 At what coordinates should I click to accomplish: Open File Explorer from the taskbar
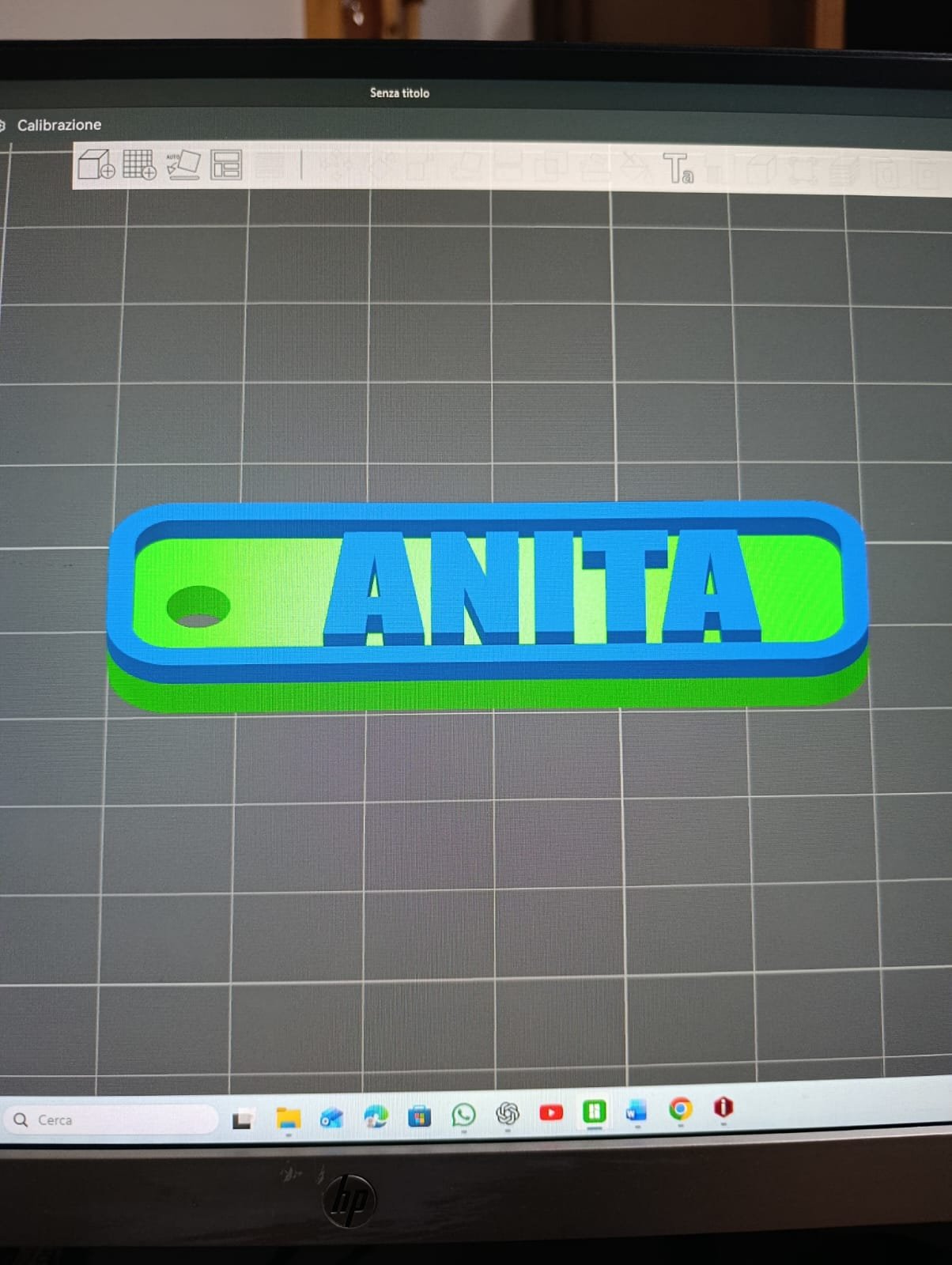288,1118
